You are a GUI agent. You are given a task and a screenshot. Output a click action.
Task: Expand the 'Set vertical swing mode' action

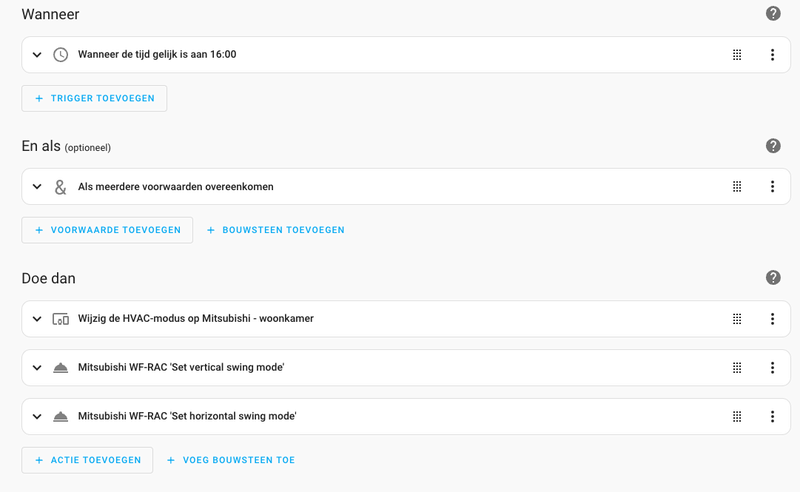click(37, 368)
